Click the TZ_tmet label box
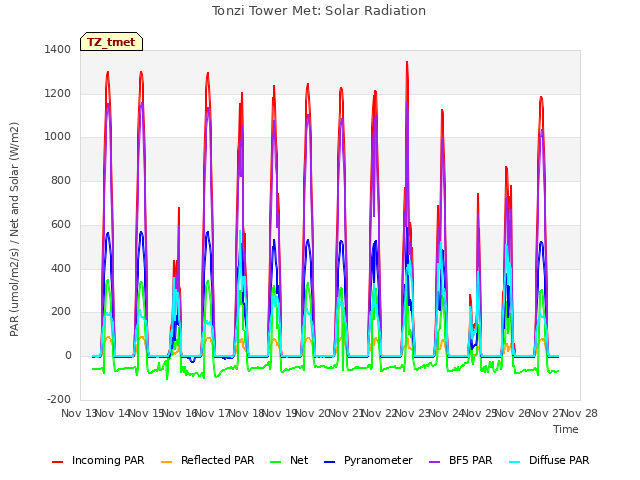This screenshot has height=480, width=640. click(111, 42)
